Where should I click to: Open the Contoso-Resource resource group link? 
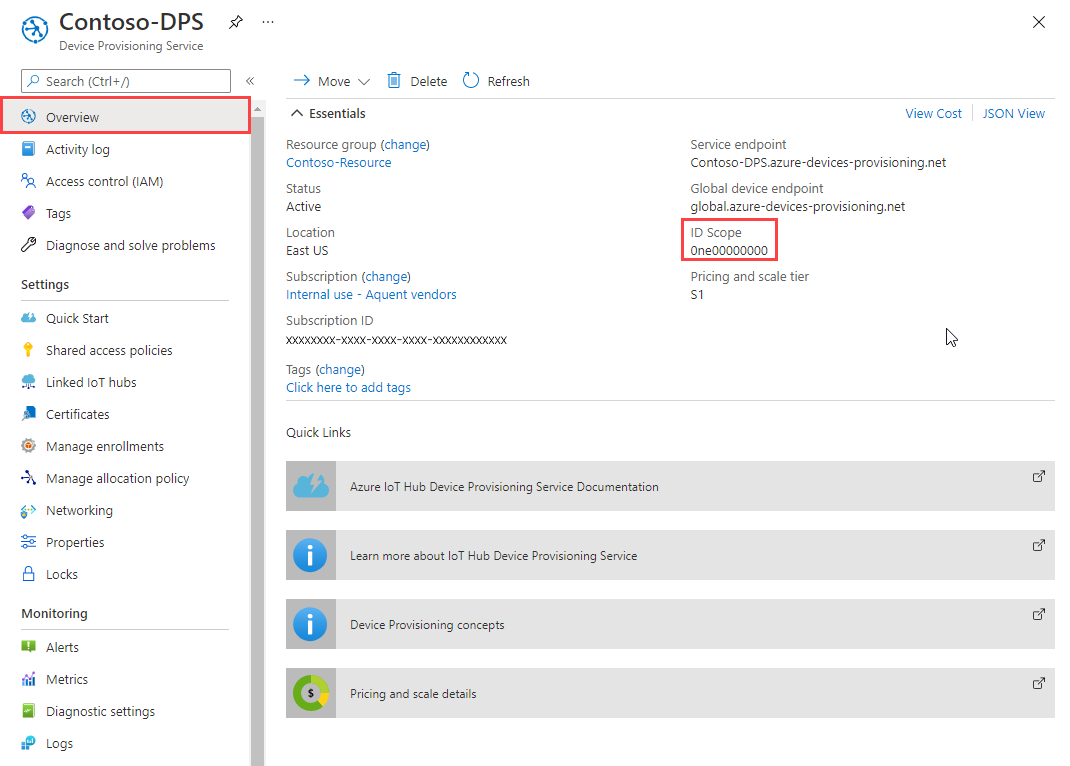[338, 162]
